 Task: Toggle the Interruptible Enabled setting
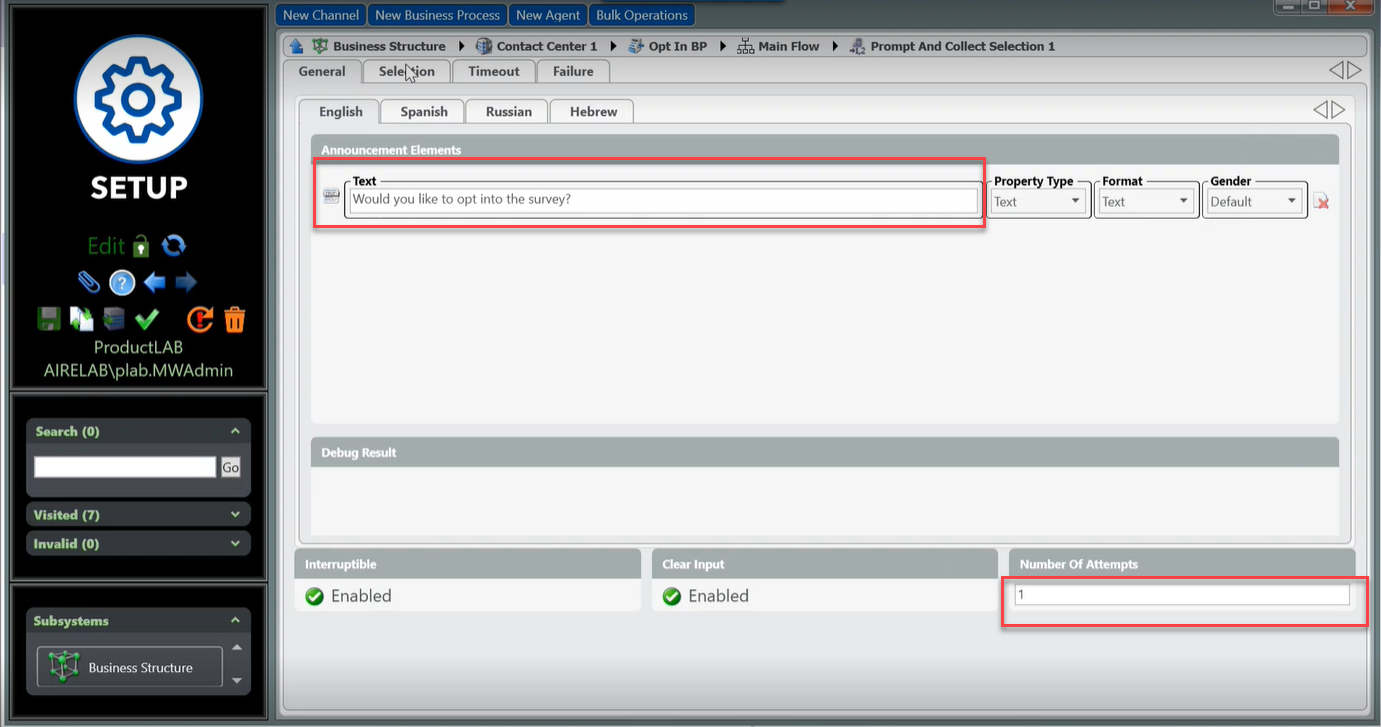tap(349, 596)
